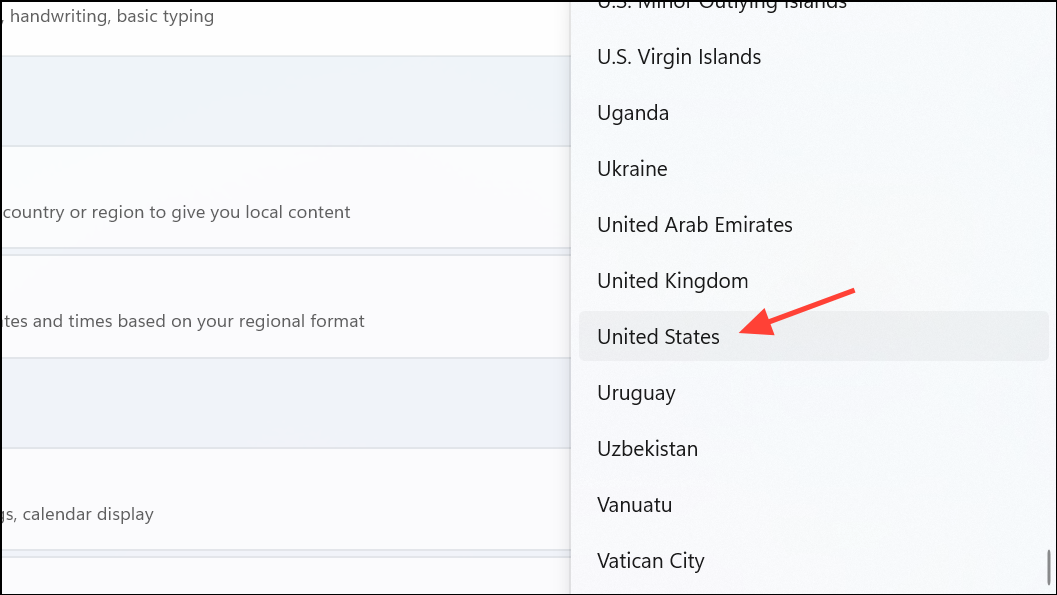
Task: Click the empty scrollbar track beside Uganda
Action: pos(1048,113)
